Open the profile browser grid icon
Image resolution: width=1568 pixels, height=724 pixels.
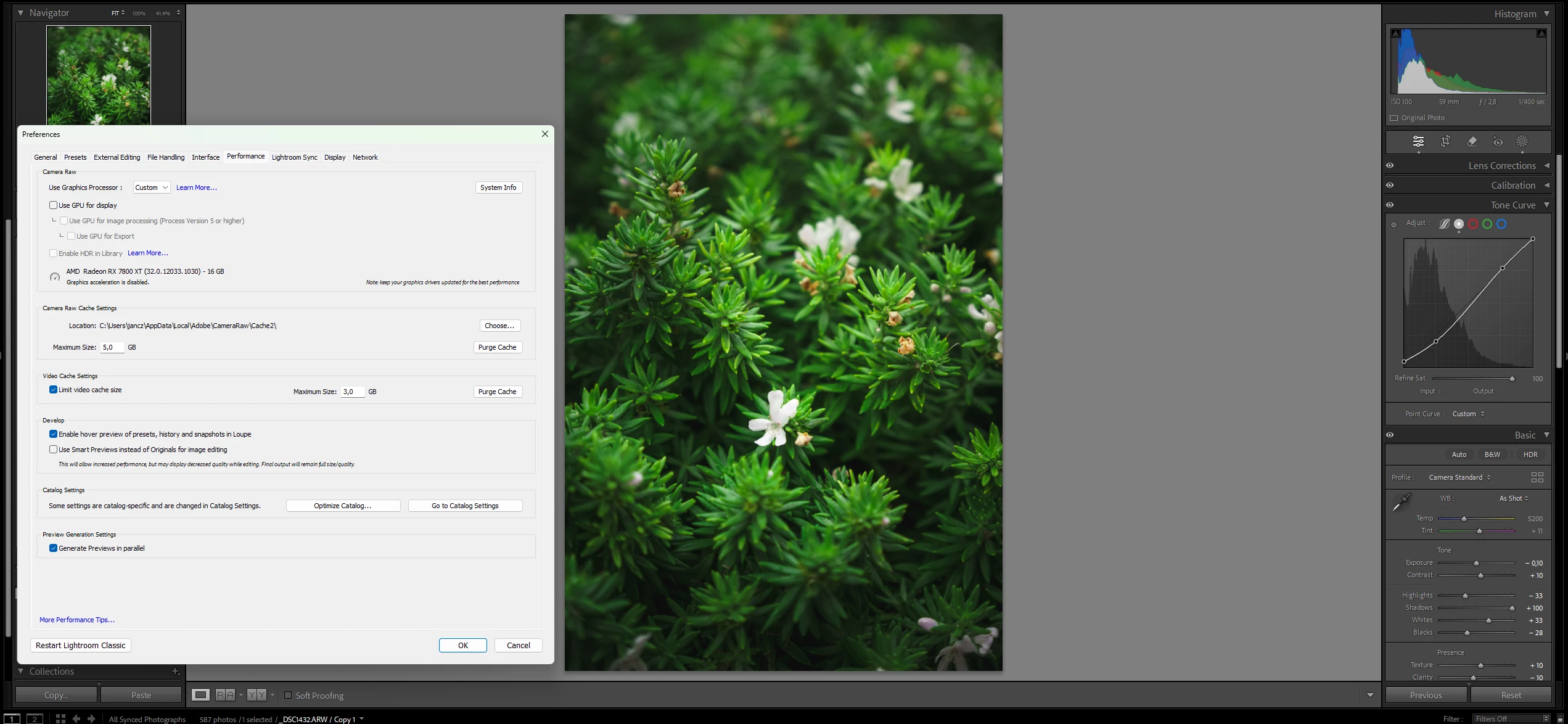coord(1537,477)
